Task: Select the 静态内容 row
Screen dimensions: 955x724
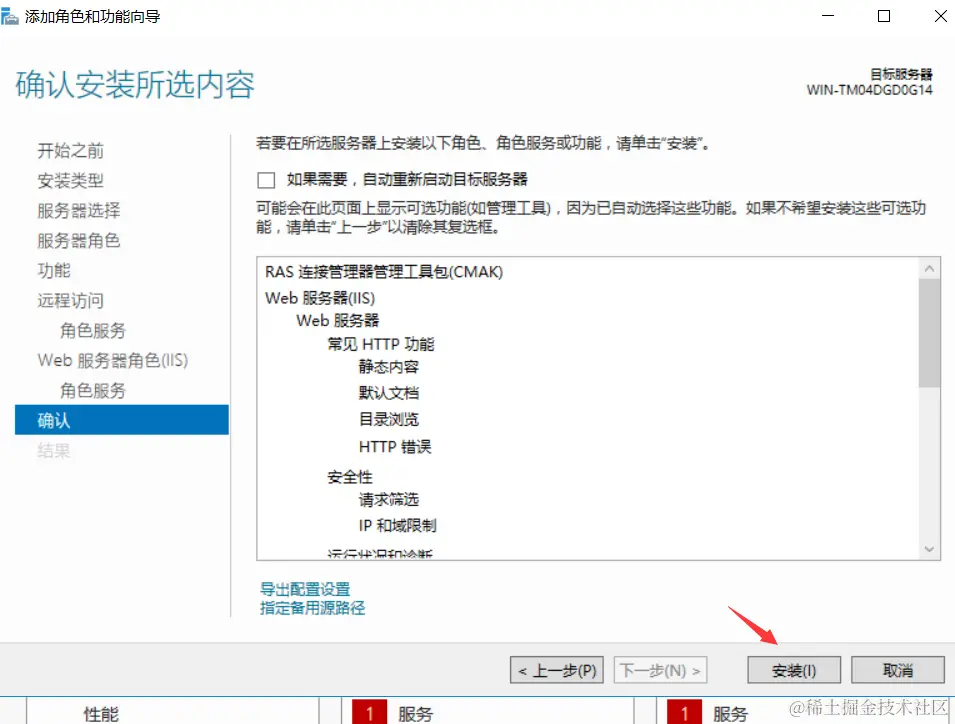Action: (389, 367)
